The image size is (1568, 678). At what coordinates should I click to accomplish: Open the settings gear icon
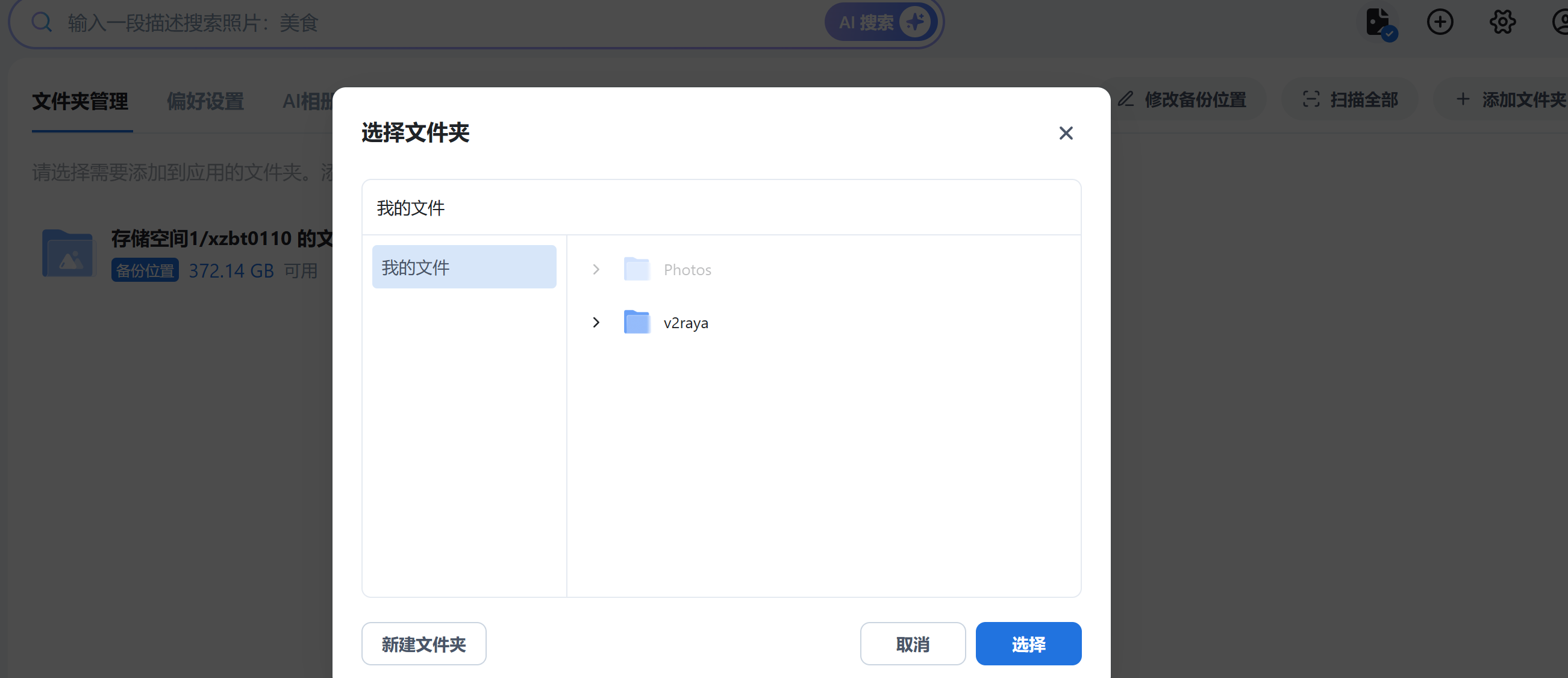[1502, 22]
